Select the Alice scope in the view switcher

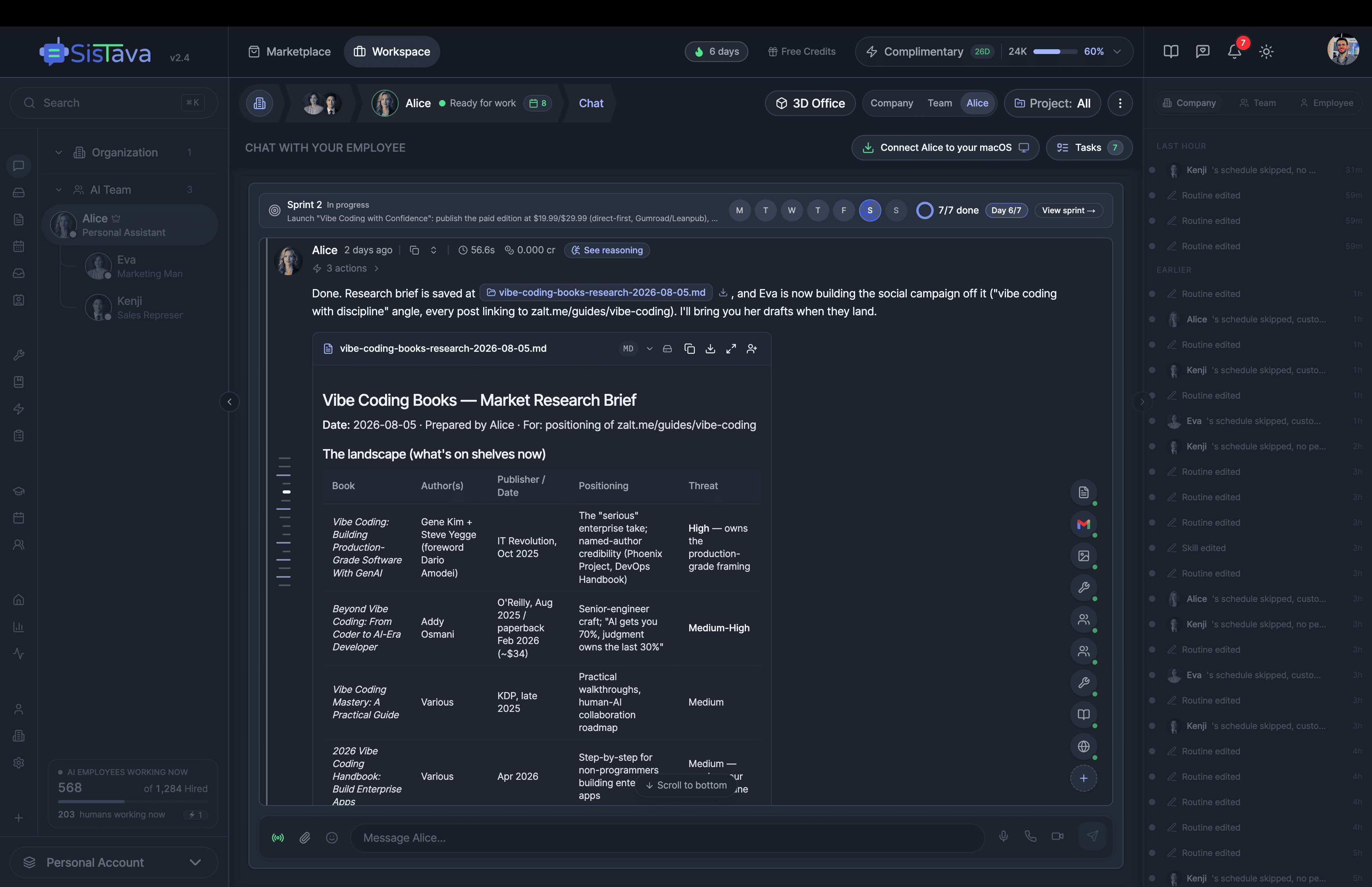pyautogui.click(x=977, y=103)
